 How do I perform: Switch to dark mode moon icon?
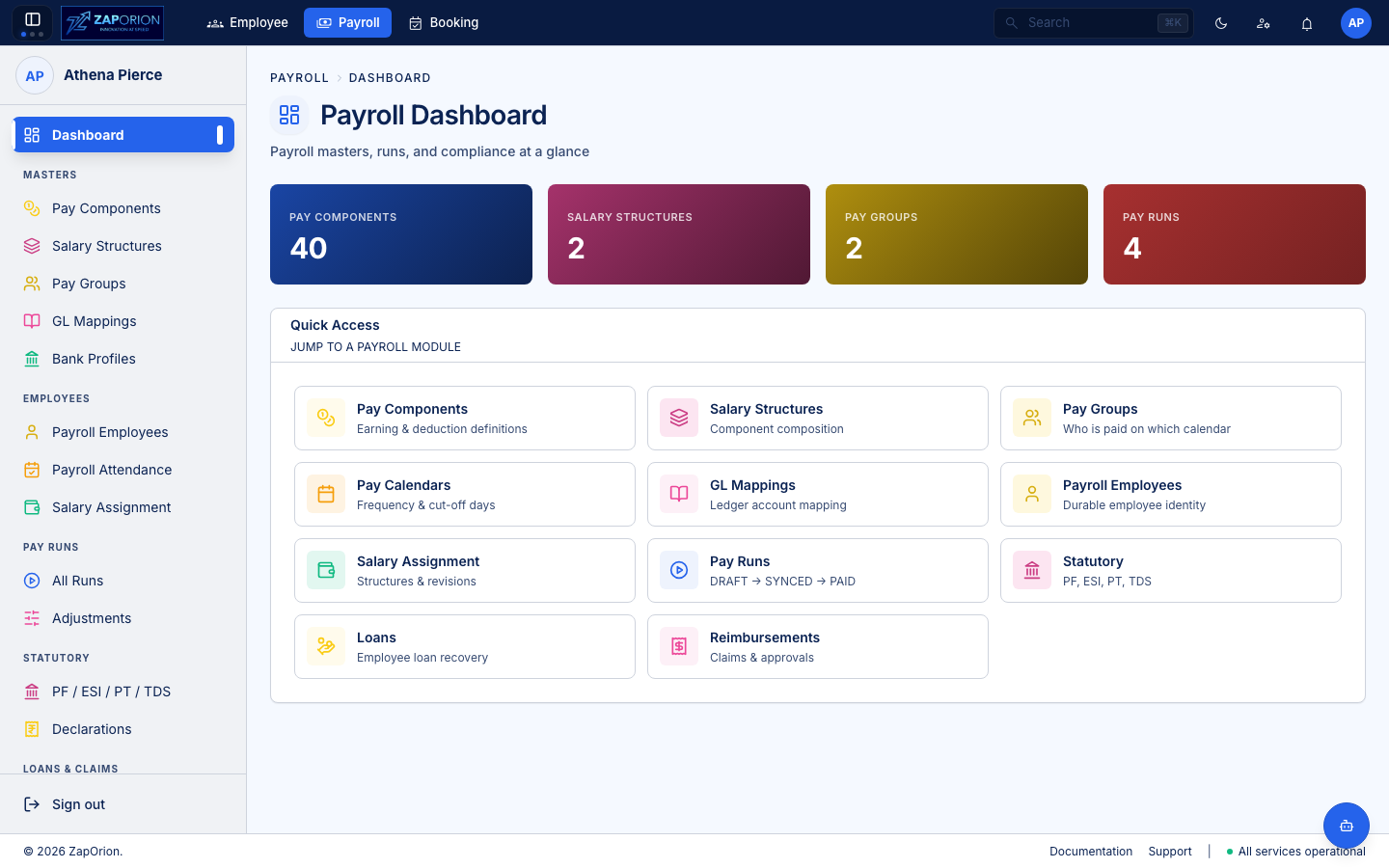coord(1221,23)
